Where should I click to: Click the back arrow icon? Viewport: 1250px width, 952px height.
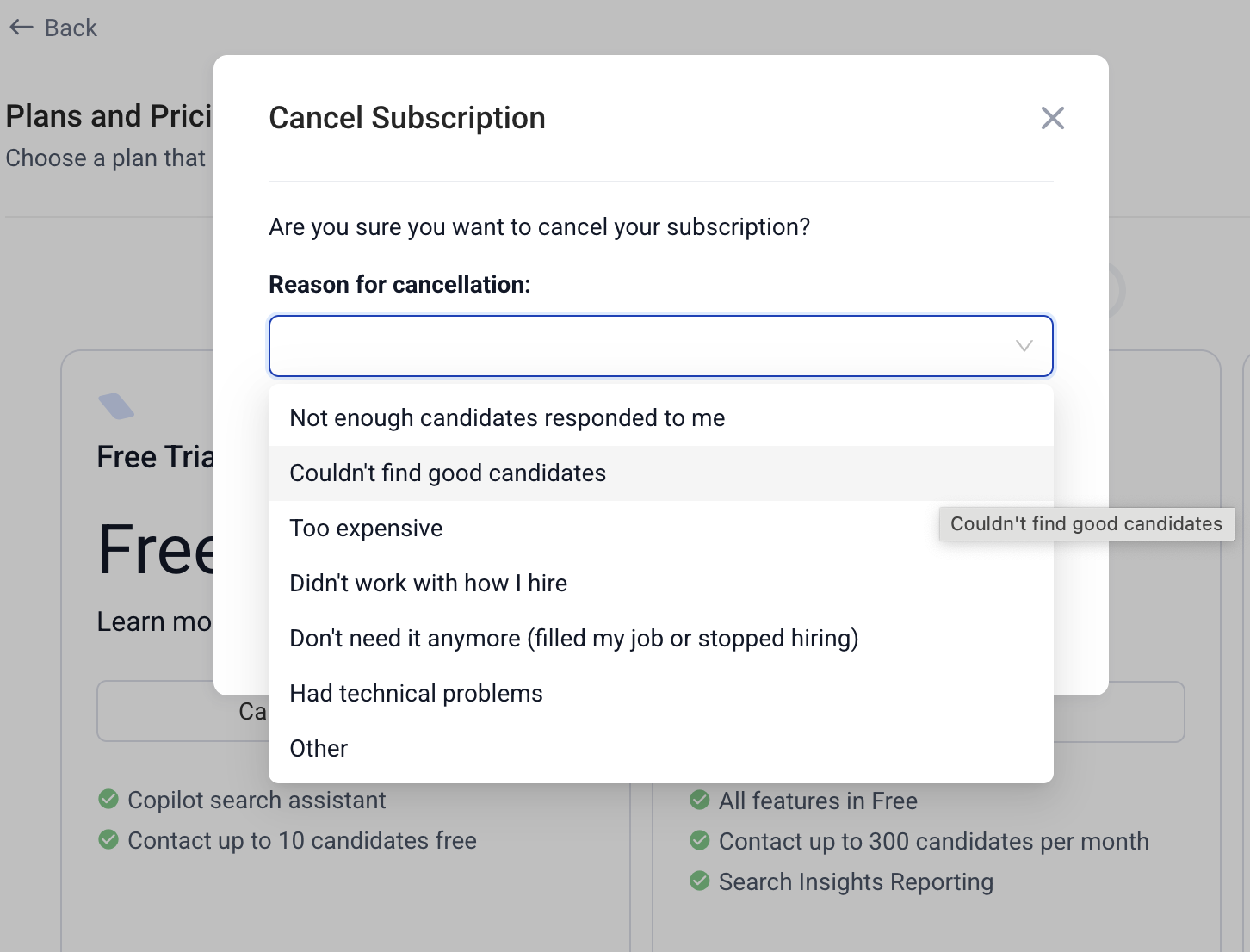pyautogui.click(x=22, y=28)
